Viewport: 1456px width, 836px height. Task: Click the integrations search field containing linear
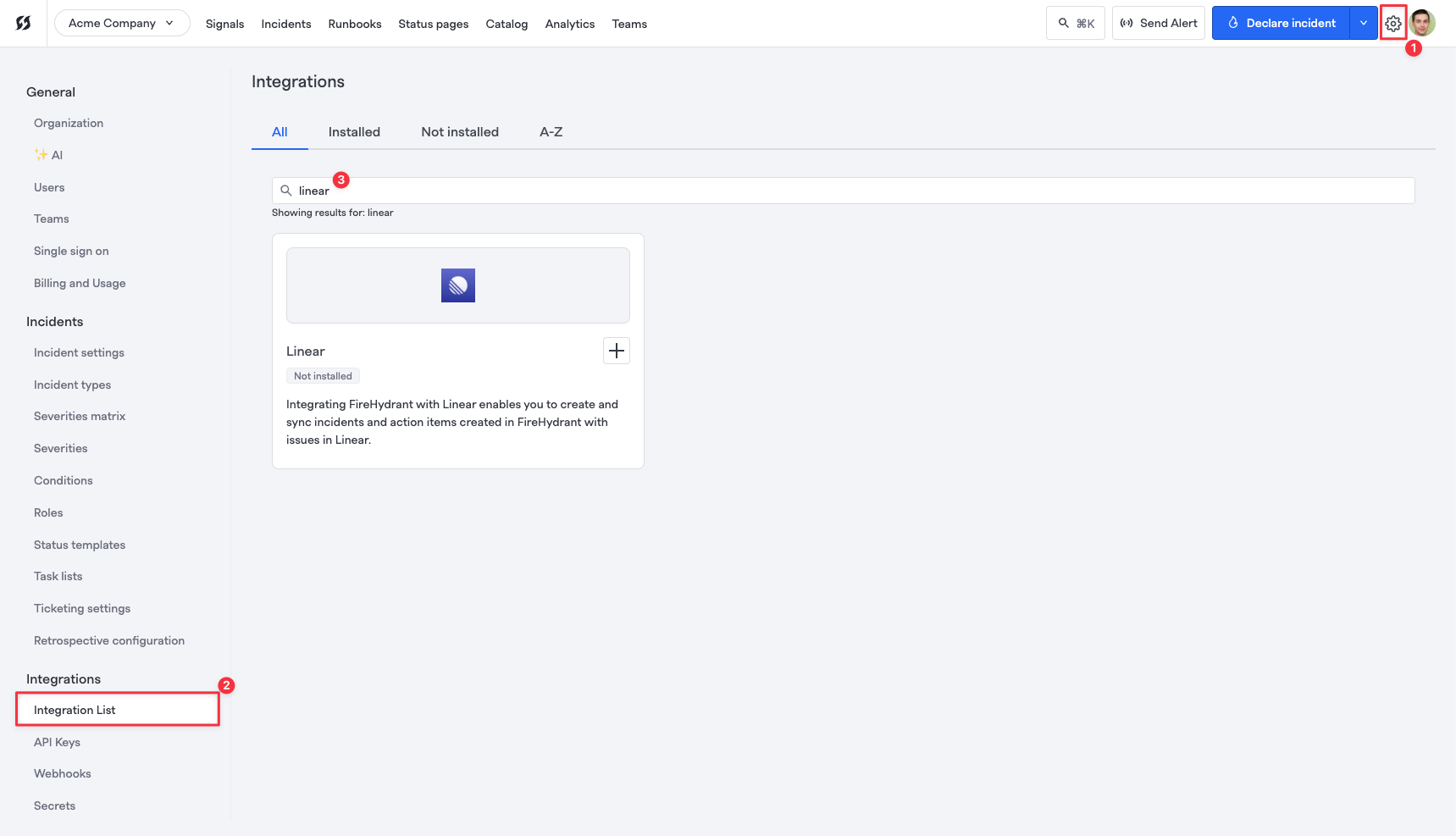click(843, 191)
